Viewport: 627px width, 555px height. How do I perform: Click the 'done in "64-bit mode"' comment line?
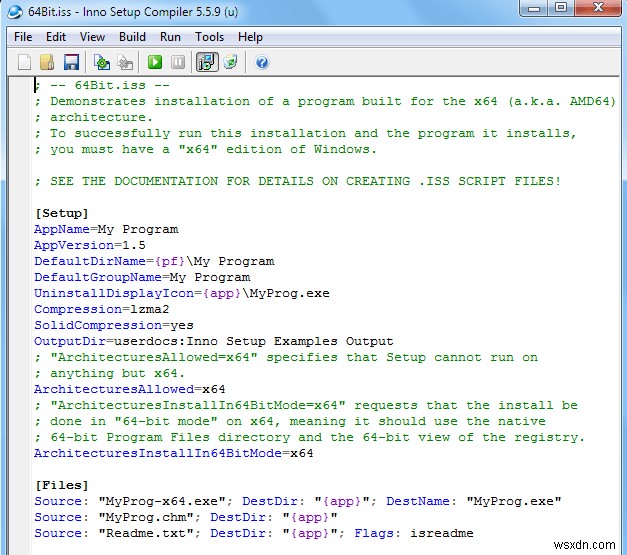pyautogui.click(x=290, y=421)
